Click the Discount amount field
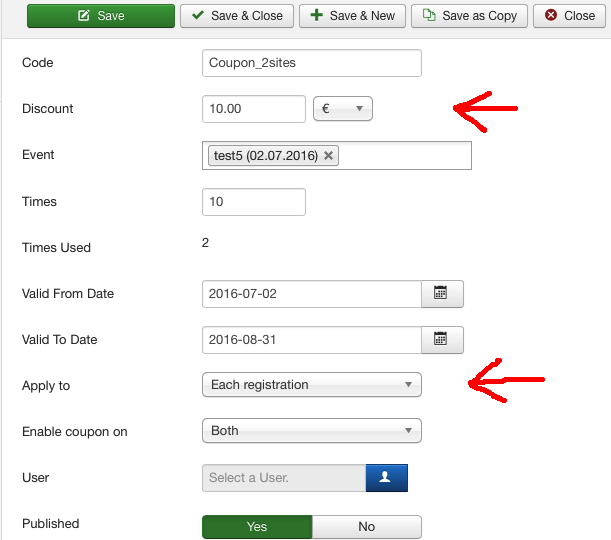Viewport: 611px width, 540px height. (253, 109)
